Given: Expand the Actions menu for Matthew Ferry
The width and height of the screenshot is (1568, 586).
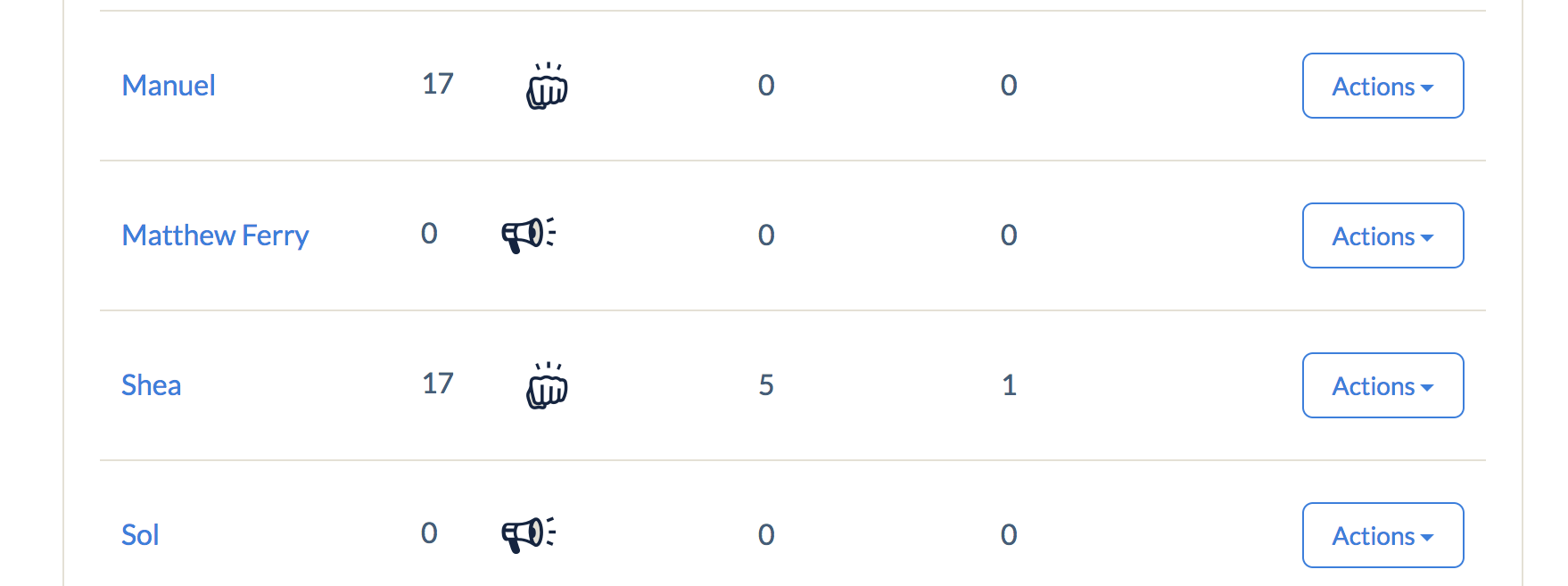Looking at the screenshot, I should coord(1382,235).
